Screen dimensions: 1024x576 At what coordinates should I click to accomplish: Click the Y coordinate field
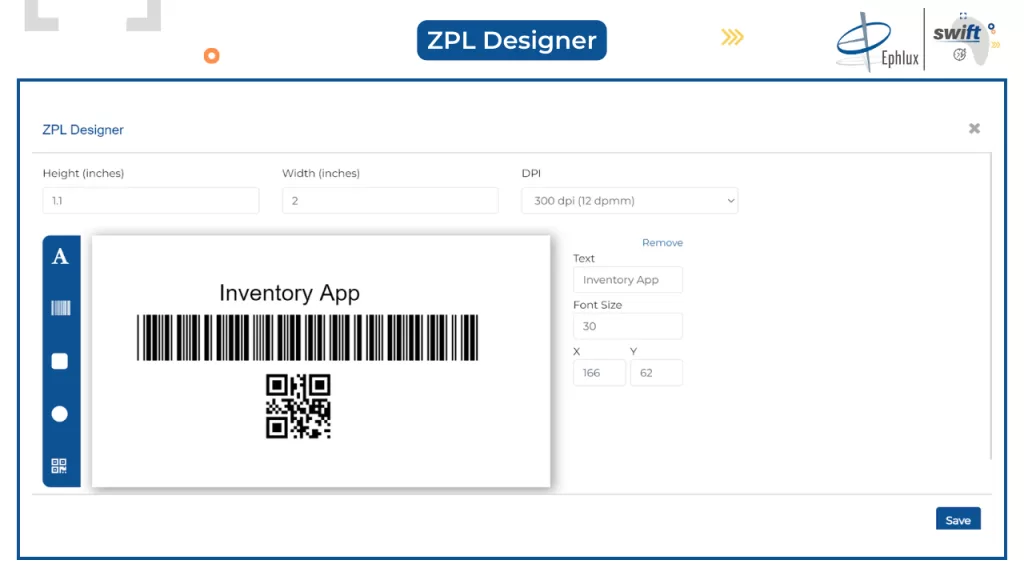[x=656, y=373]
